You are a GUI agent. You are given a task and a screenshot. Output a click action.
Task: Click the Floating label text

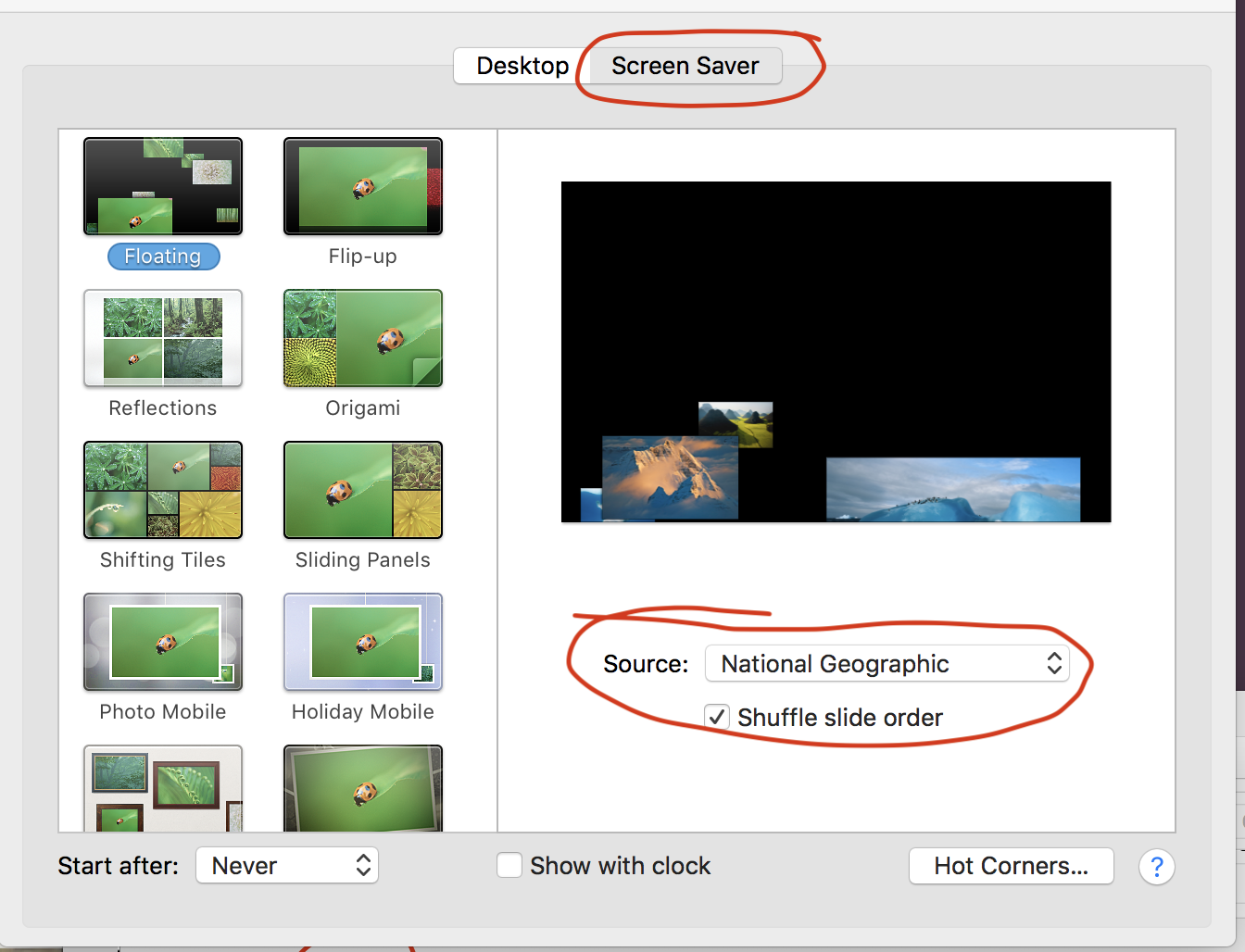(x=163, y=257)
